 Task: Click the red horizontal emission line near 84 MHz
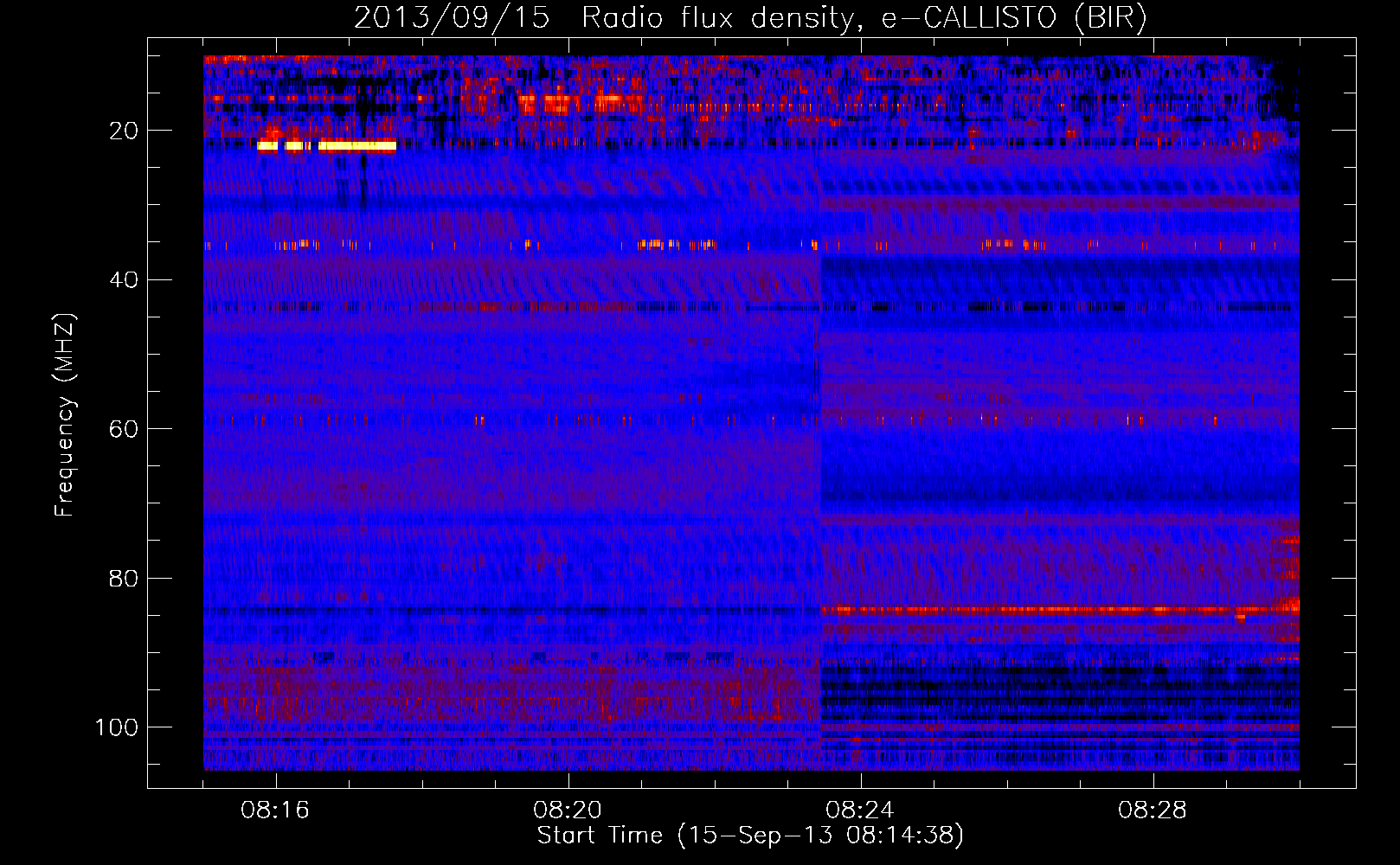pos(1060,609)
